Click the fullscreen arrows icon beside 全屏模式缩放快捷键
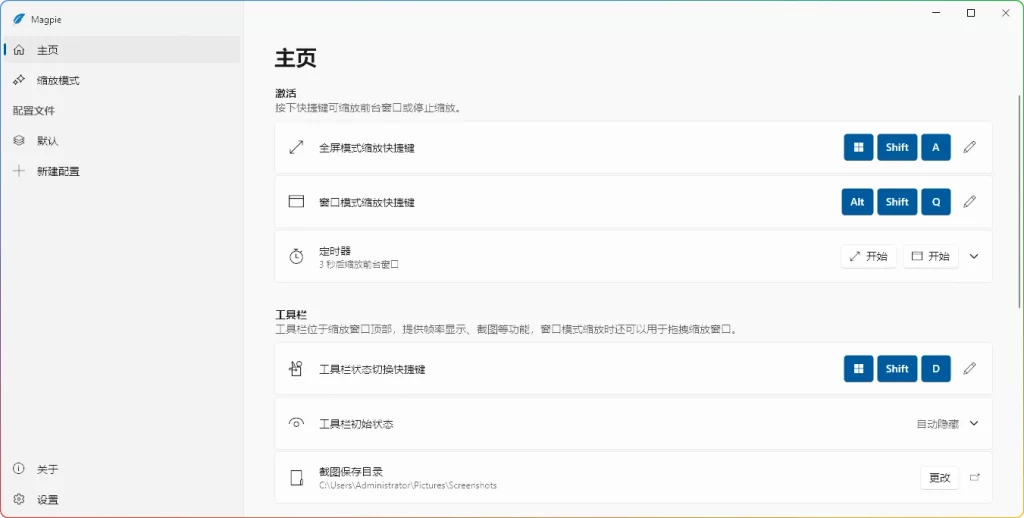This screenshot has width=1024, height=518. (296, 148)
